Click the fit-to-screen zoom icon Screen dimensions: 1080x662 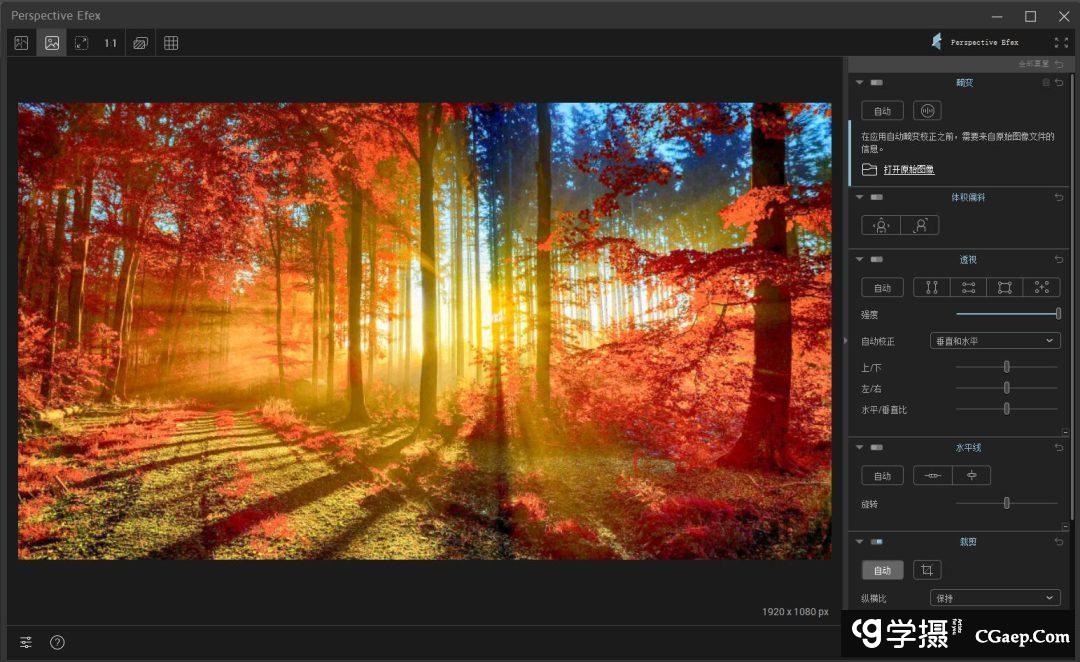coord(81,43)
